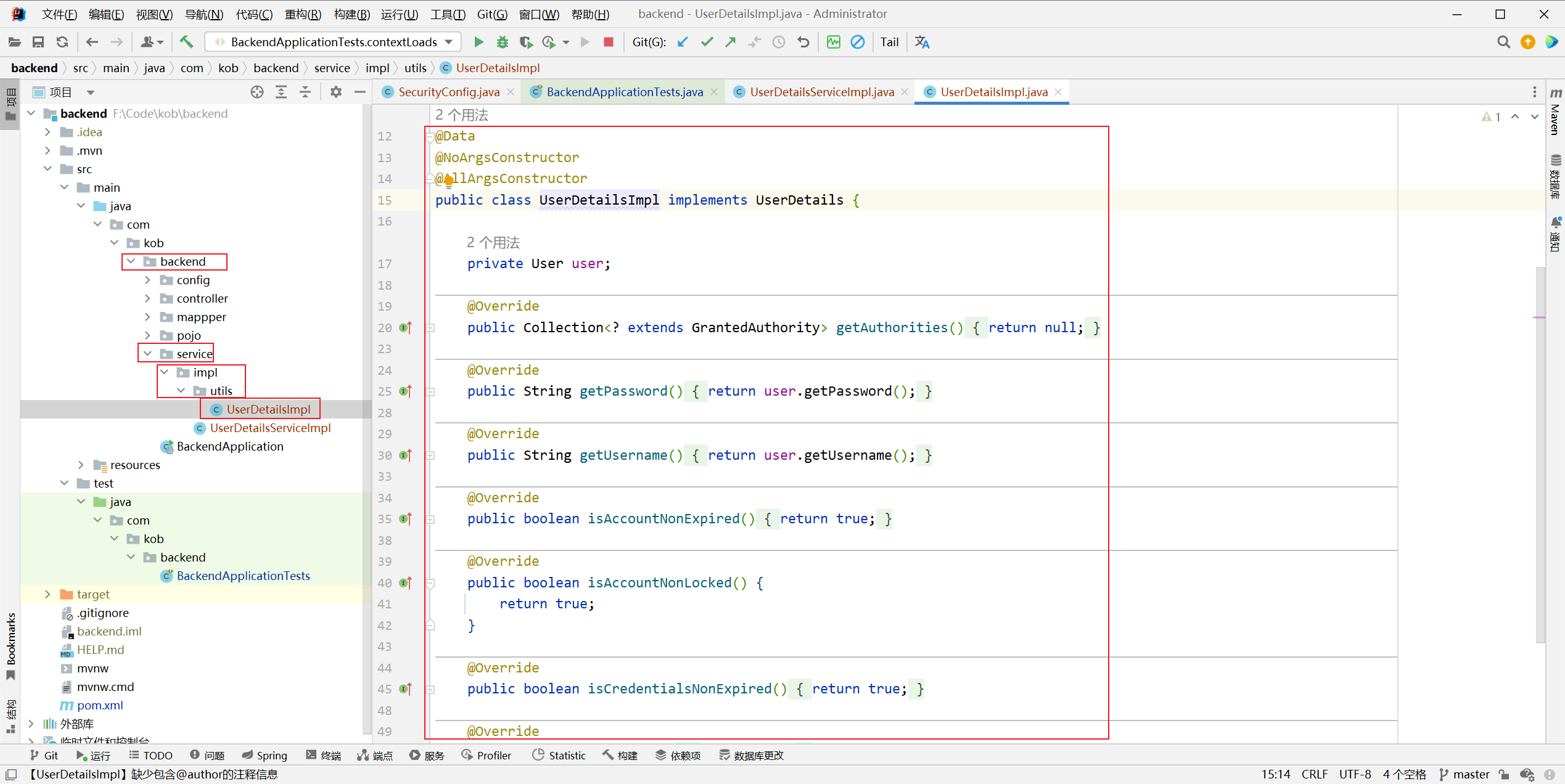
Task: Open run configuration BackendApplicationTests.contextLoads dropdown
Action: pos(333,42)
